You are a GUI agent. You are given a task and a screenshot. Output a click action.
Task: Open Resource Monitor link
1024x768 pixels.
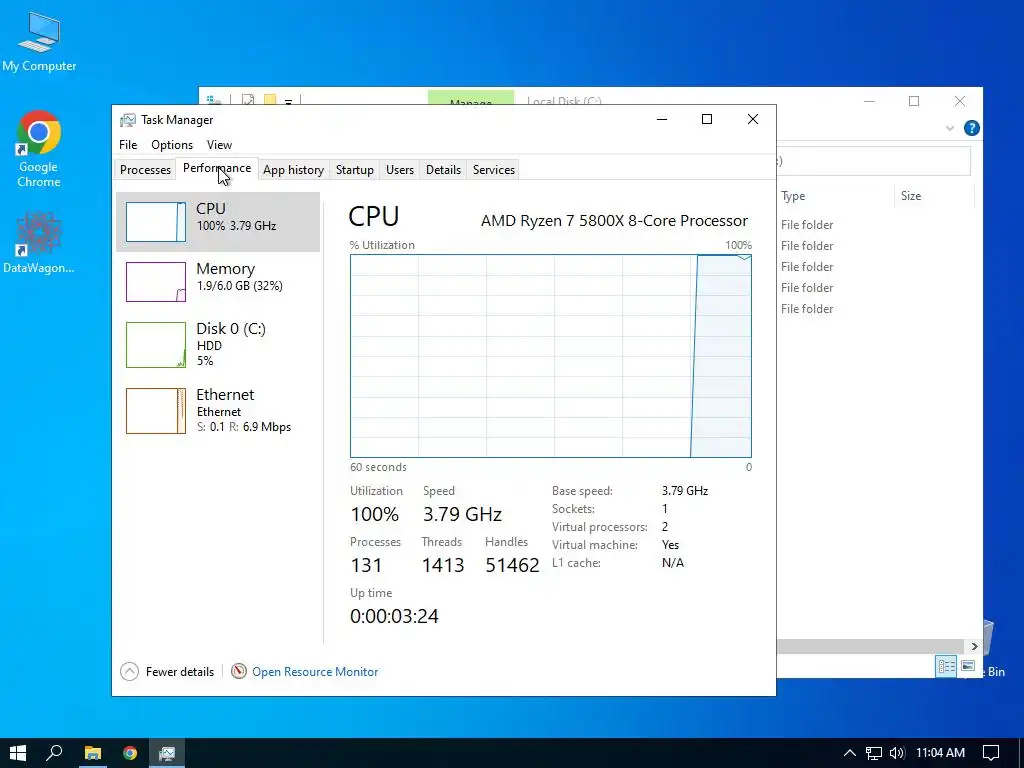click(315, 671)
